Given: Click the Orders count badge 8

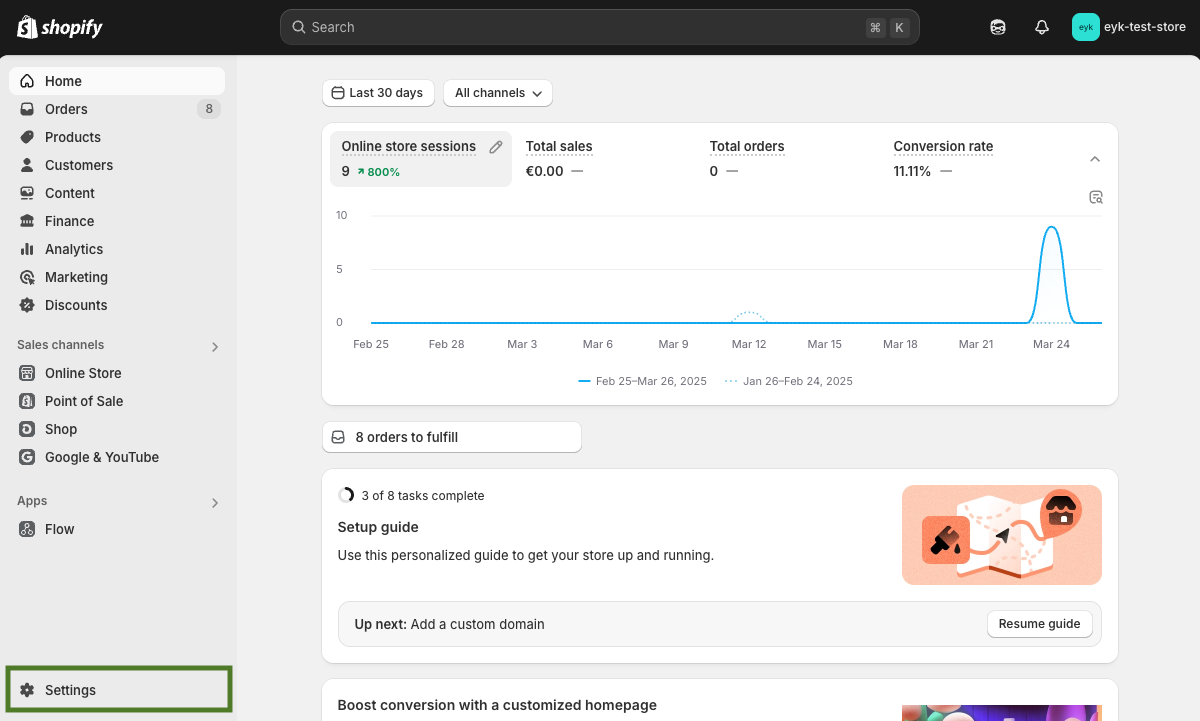Looking at the screenshot, I should (208, 109).
